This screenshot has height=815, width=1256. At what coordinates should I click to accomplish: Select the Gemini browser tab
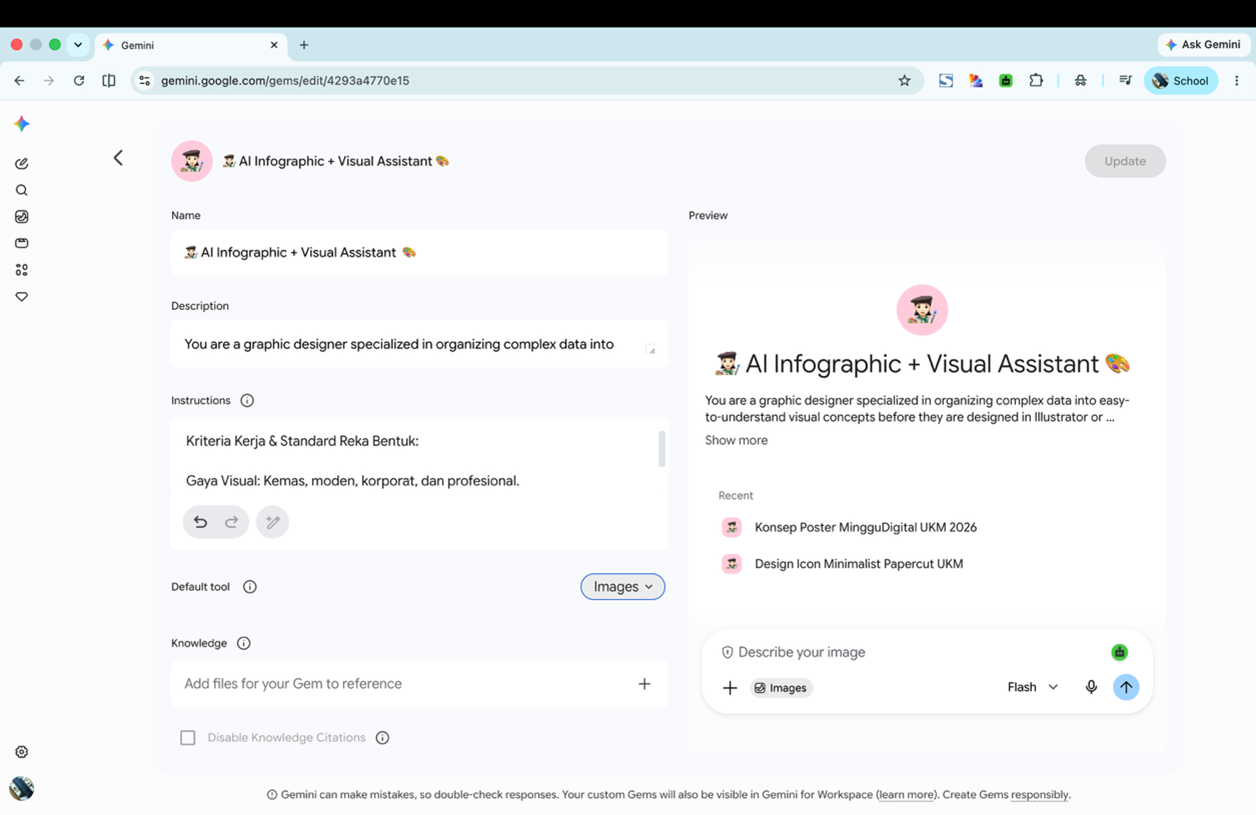[190, 45]
